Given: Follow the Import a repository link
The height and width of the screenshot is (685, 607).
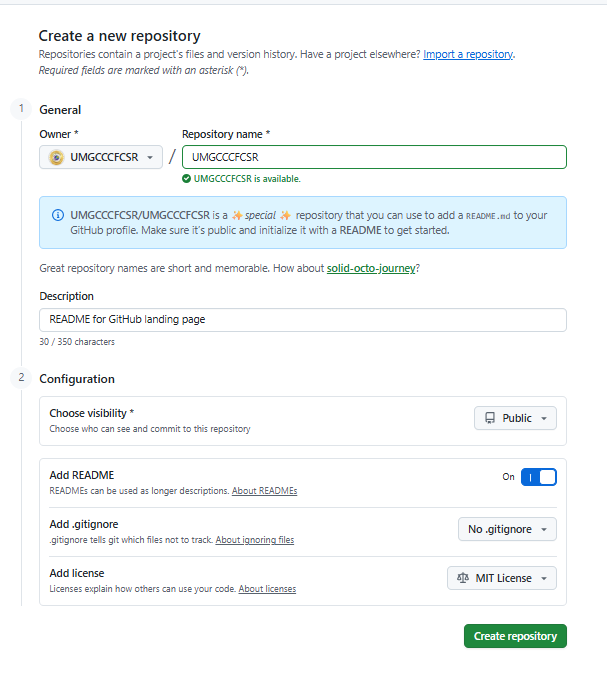Looking at the screenshot, I should (x=468, y=54).
